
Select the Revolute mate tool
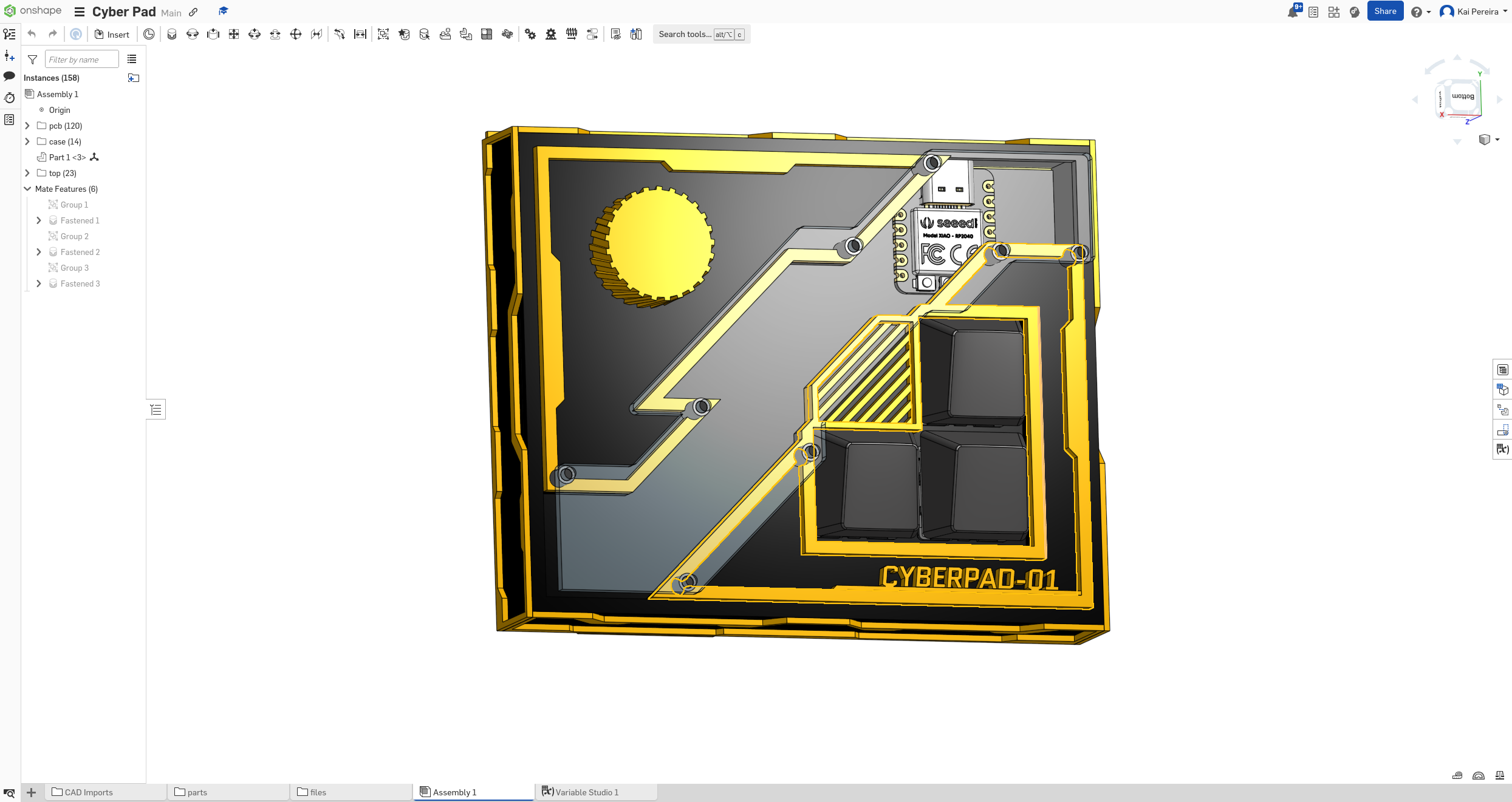coord(193,35)
